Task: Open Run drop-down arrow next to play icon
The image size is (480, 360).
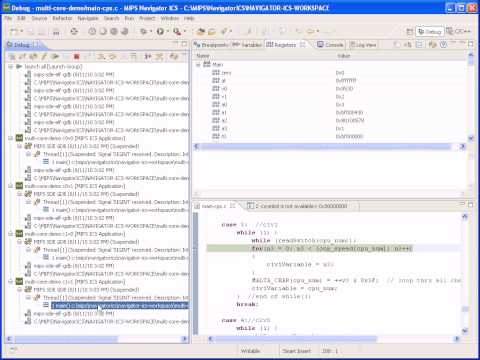Action: 168,32
